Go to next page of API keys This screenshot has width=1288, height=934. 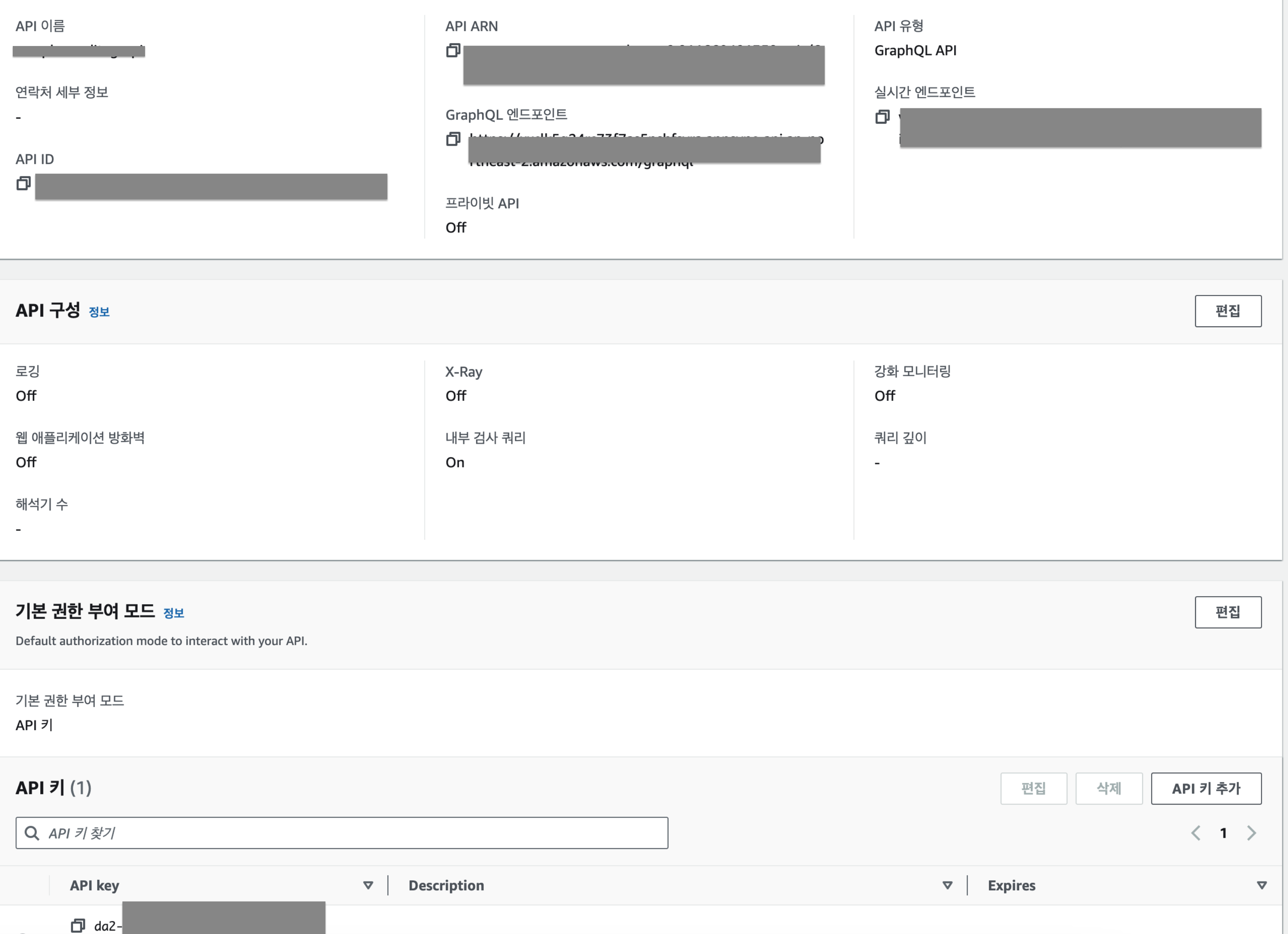tap(1251, 833)
